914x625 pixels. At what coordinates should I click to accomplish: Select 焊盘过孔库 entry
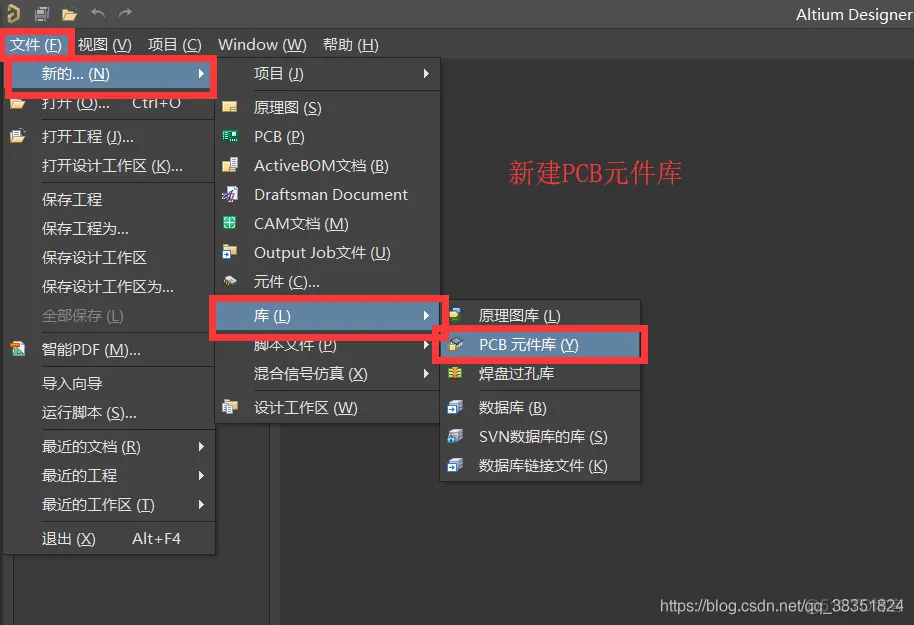[540, 374]
